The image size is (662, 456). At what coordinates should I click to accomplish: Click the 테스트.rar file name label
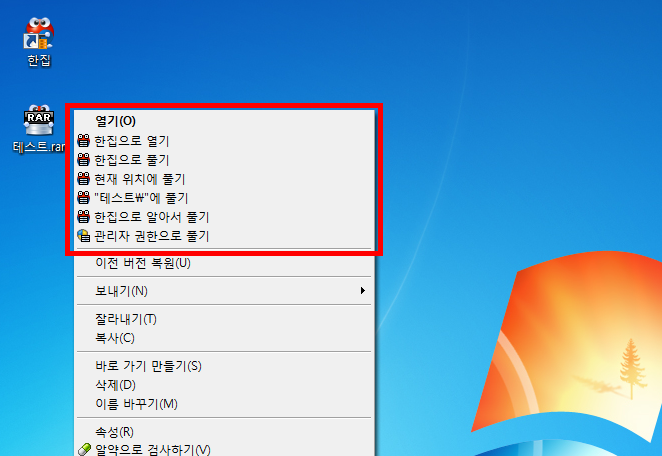[39, 147]
